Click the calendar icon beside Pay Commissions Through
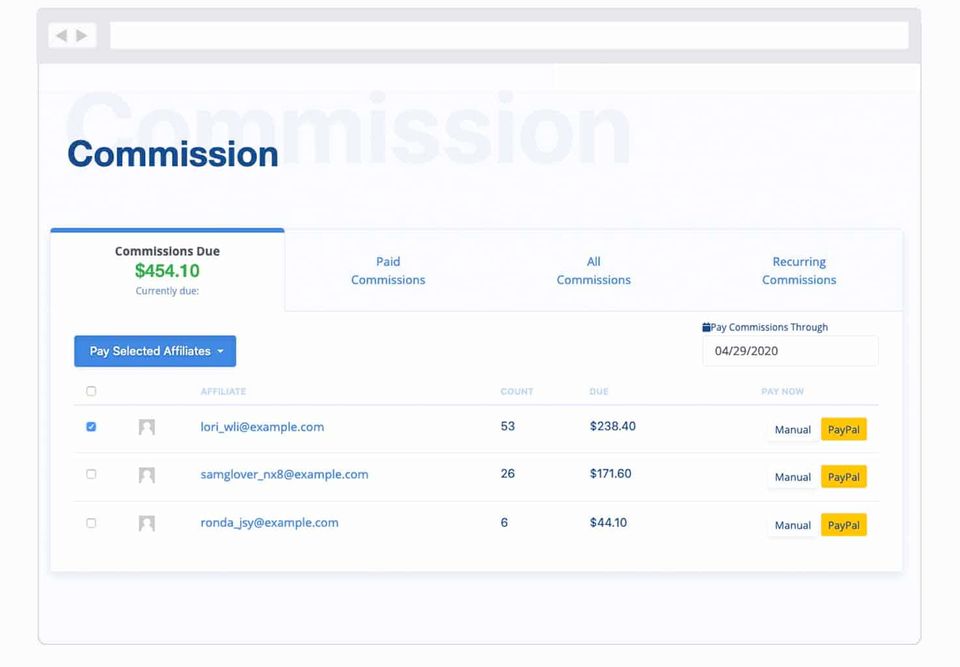The image size is (960, 667). (x=706, y=327)
